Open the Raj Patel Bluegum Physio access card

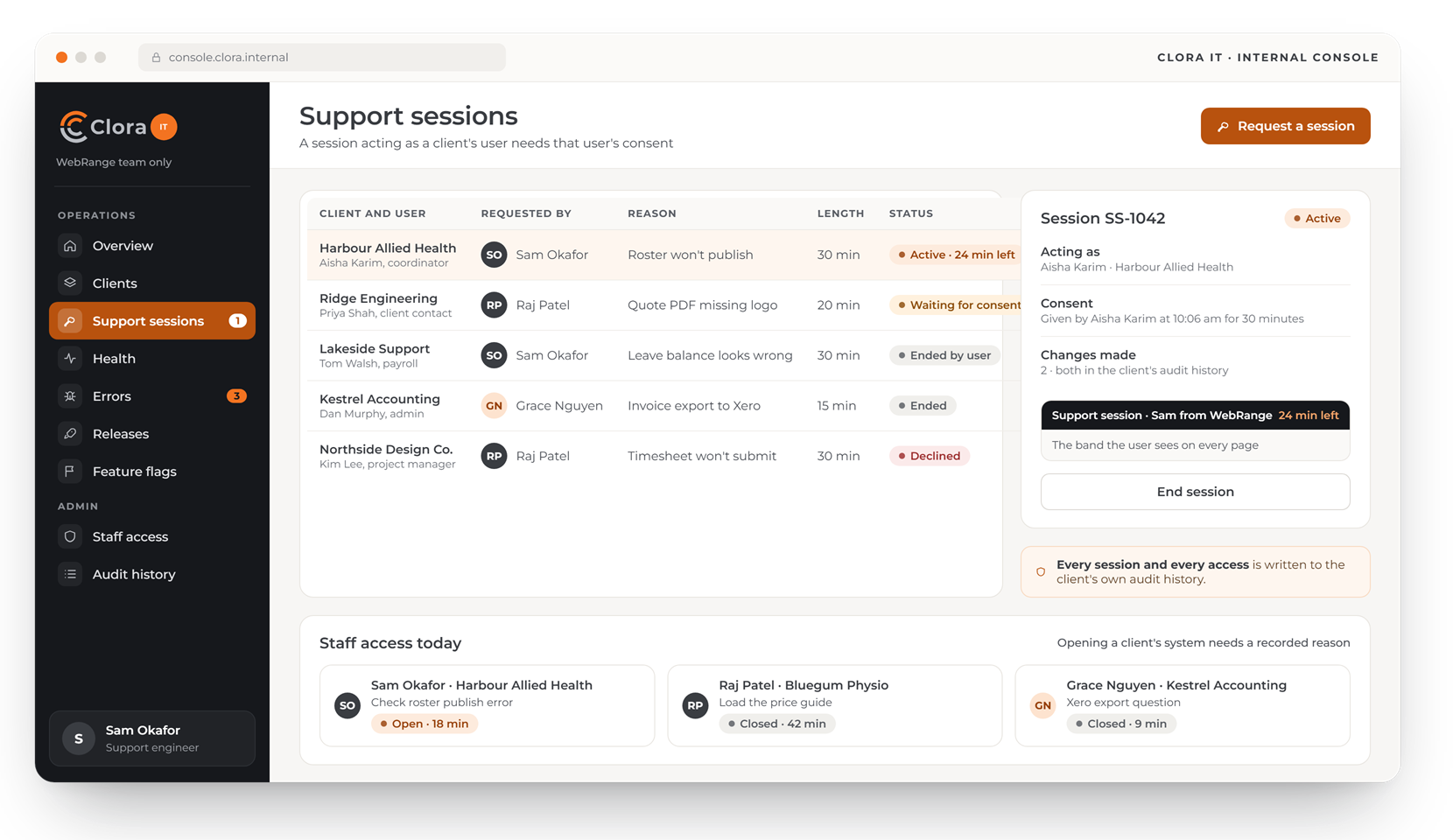(x=835, y=705)
